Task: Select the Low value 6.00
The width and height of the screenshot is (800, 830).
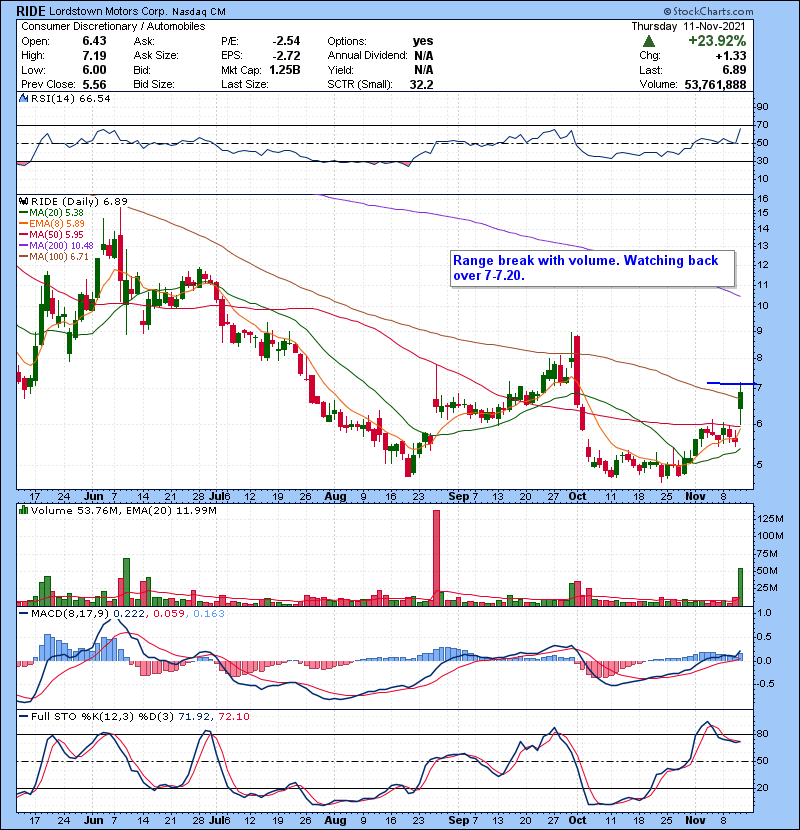Action: click(94, 70)
